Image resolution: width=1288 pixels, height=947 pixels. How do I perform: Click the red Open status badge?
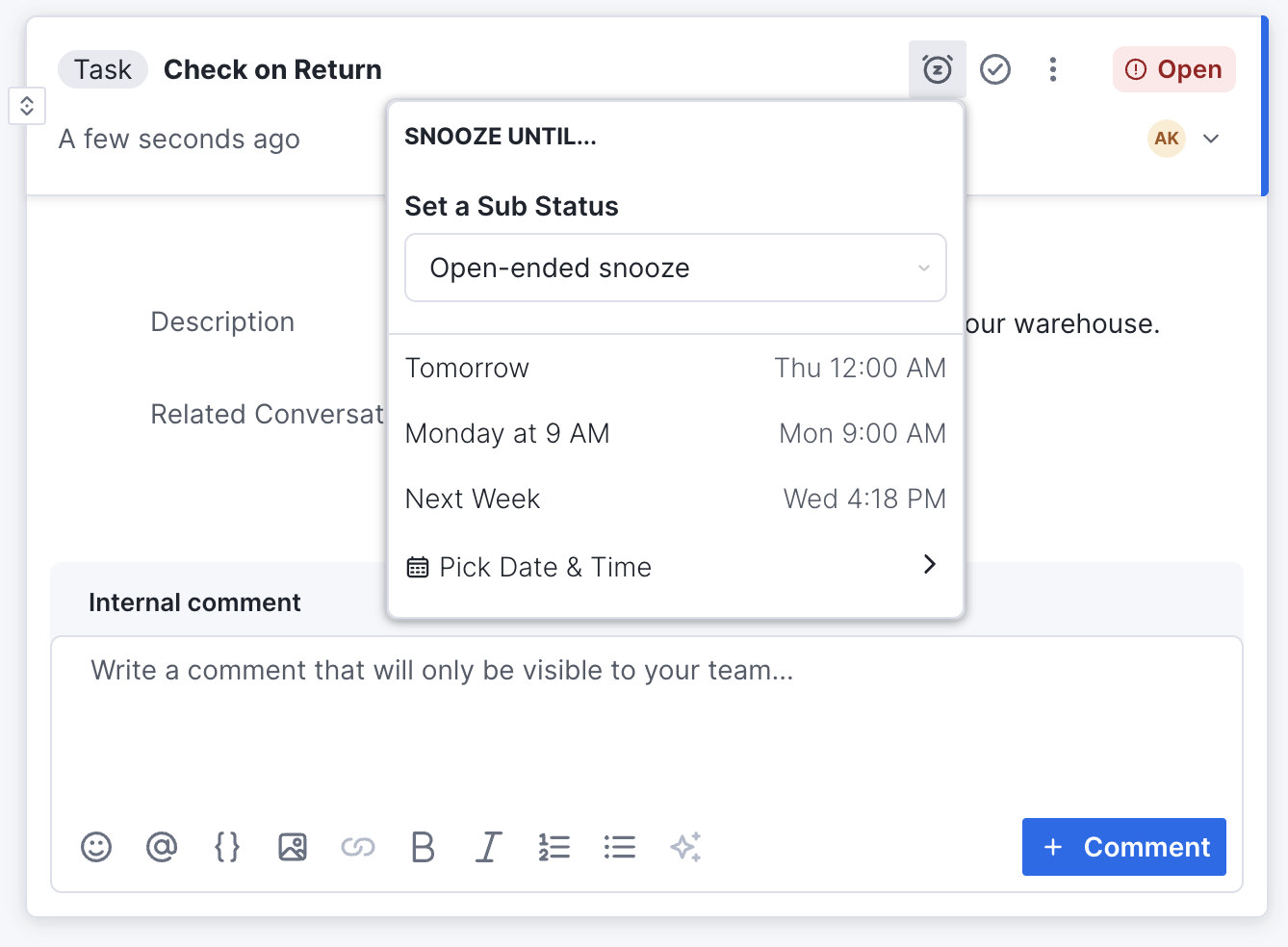(x=1173, y=69)
